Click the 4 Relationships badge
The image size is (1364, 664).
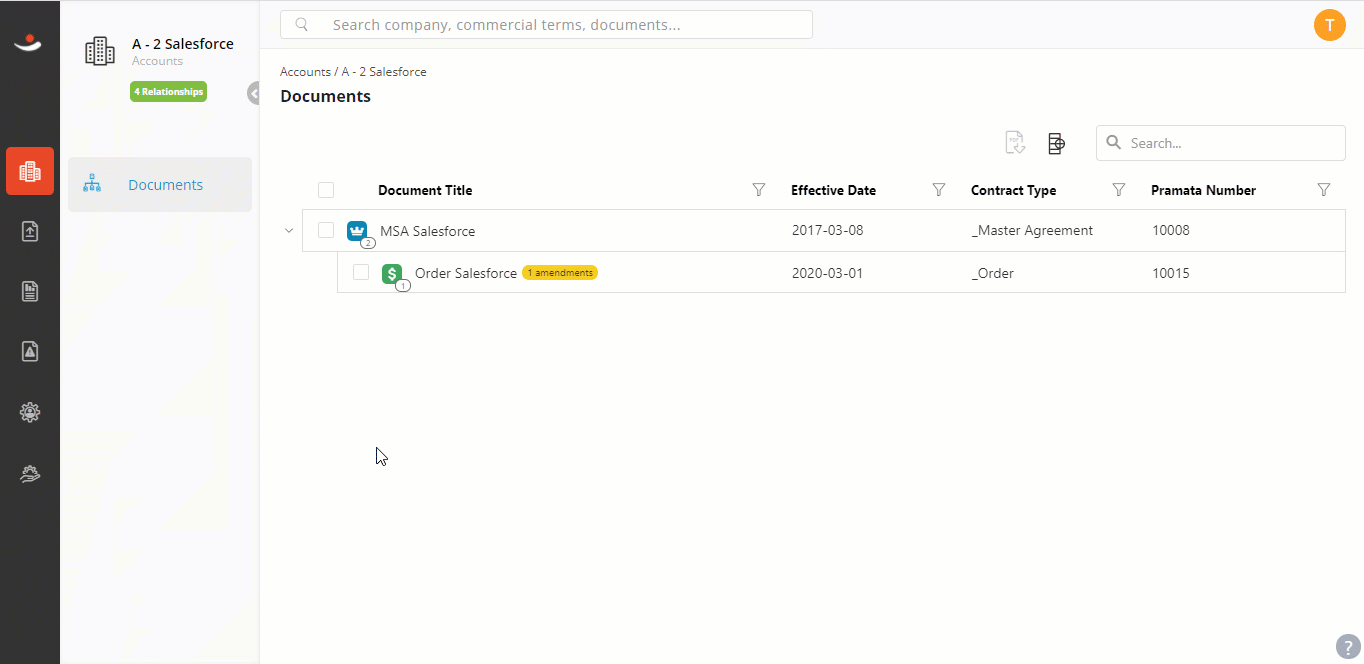click(168, 92)
